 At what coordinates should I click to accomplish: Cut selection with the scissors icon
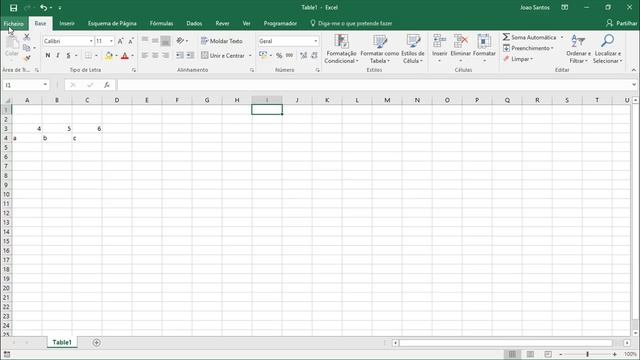tap(27, 37)
